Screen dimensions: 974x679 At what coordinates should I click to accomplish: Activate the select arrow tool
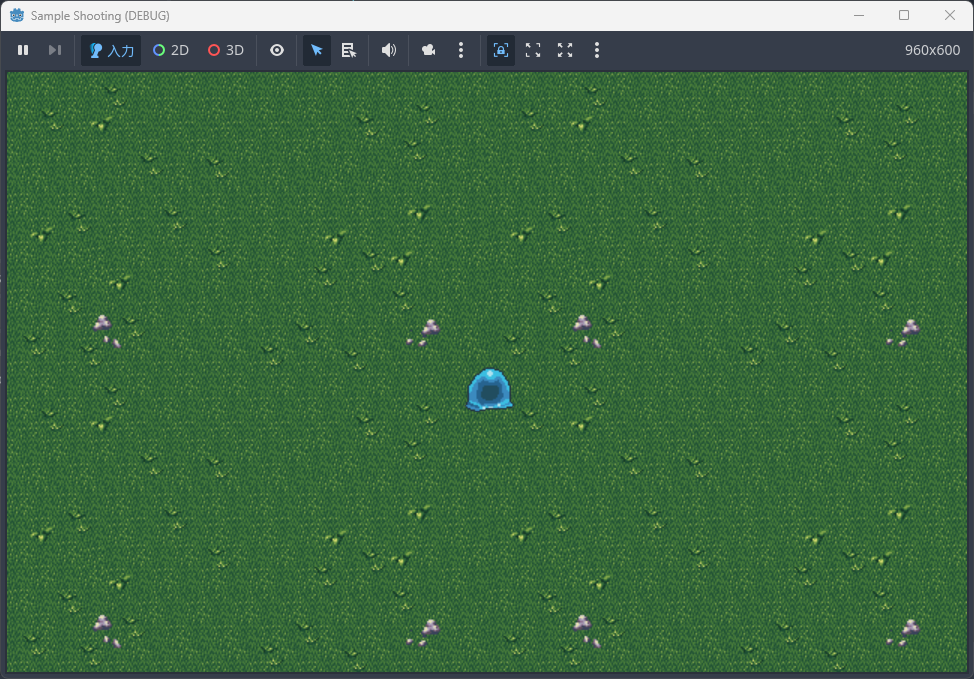click(x=317, y=50)
